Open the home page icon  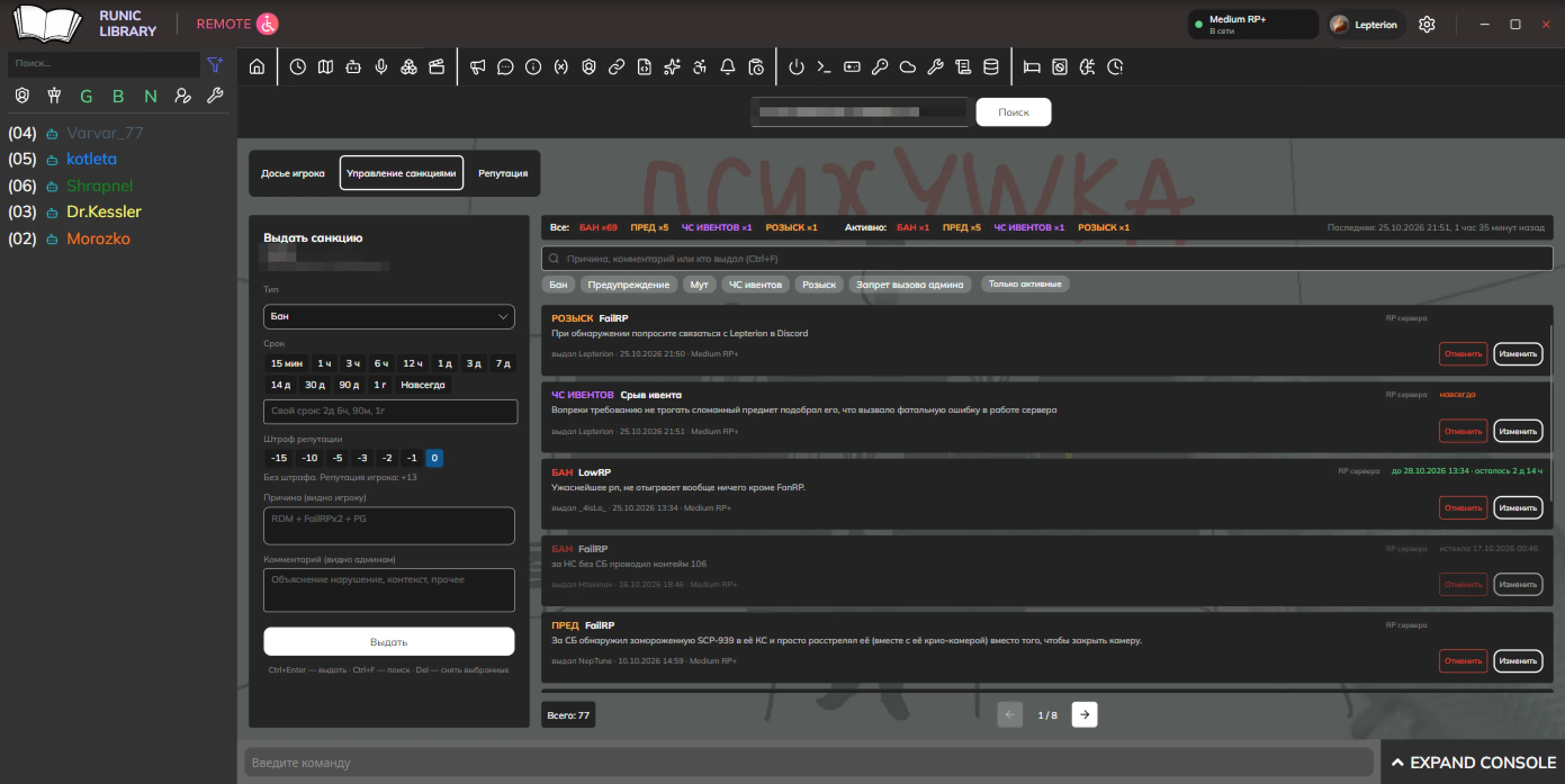(x=257, y=67)
